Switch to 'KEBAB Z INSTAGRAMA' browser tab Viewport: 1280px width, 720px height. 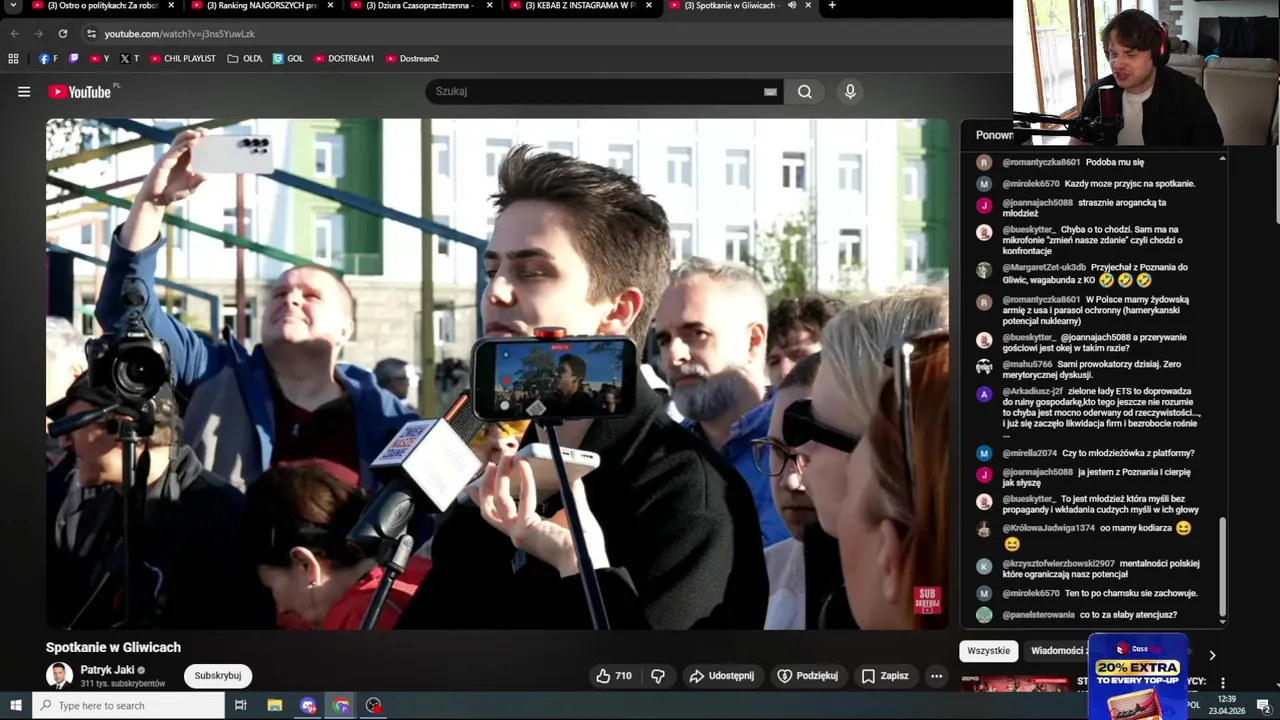580,6
